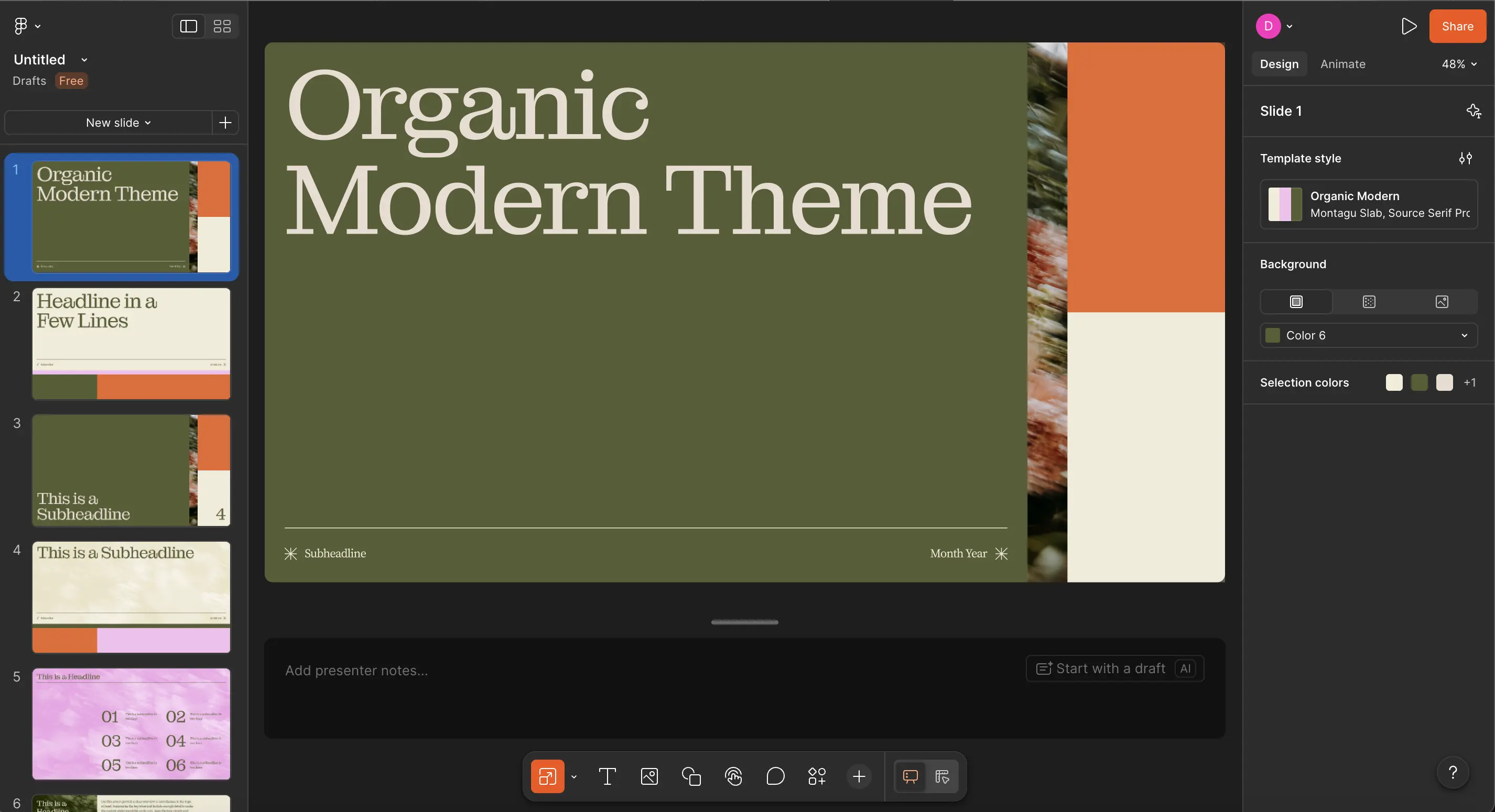Click the Interactive stamp tool icon
The height and width of the screenshot is (812, 1495).
(733, 776)
